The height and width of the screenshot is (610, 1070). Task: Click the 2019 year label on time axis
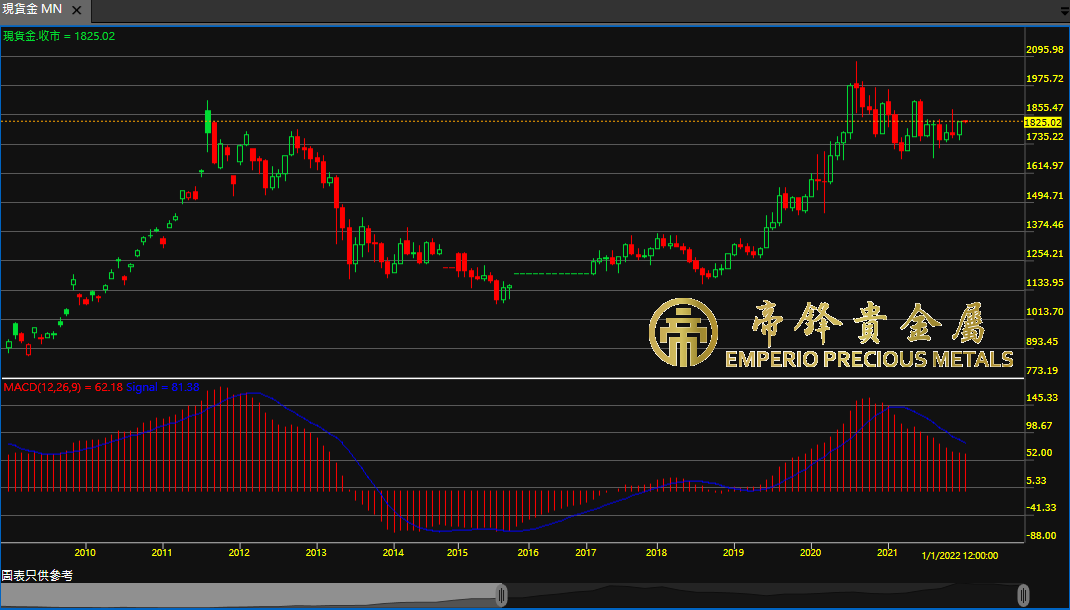tap(734, 553)
